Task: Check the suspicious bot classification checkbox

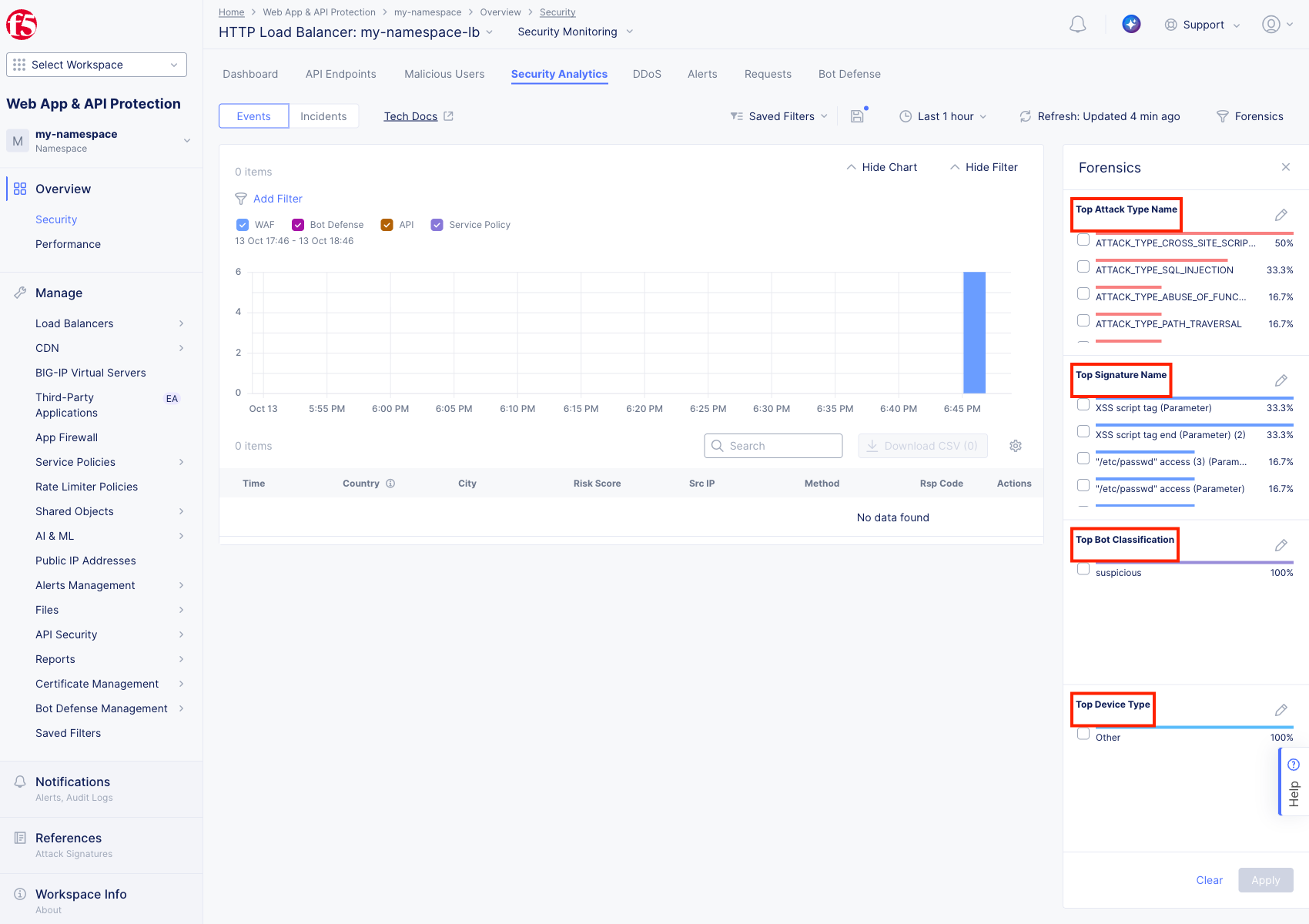Action: coord(1083,569)
